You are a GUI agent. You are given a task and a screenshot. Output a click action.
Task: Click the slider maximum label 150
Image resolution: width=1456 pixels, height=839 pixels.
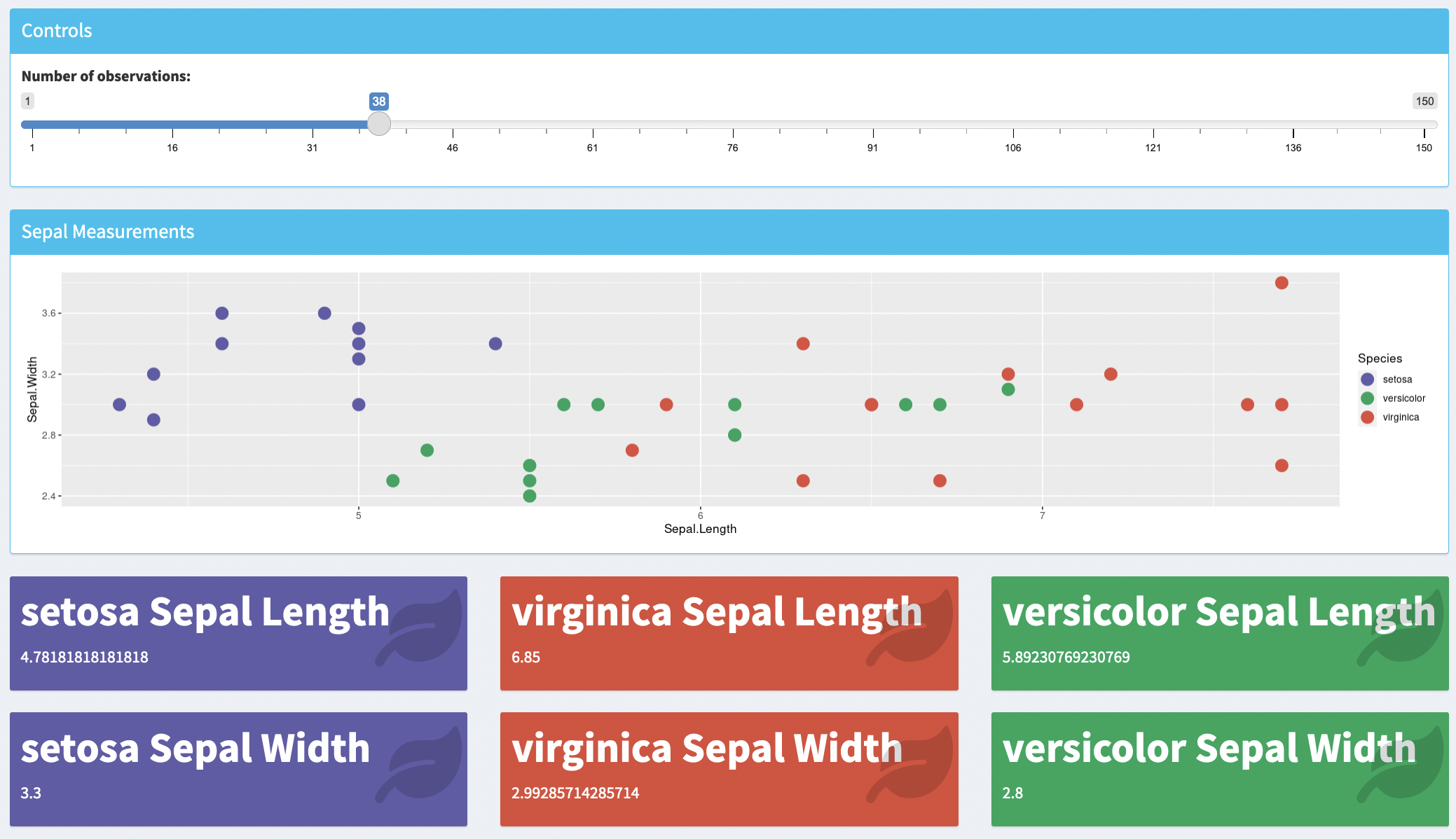[1424, 101]
